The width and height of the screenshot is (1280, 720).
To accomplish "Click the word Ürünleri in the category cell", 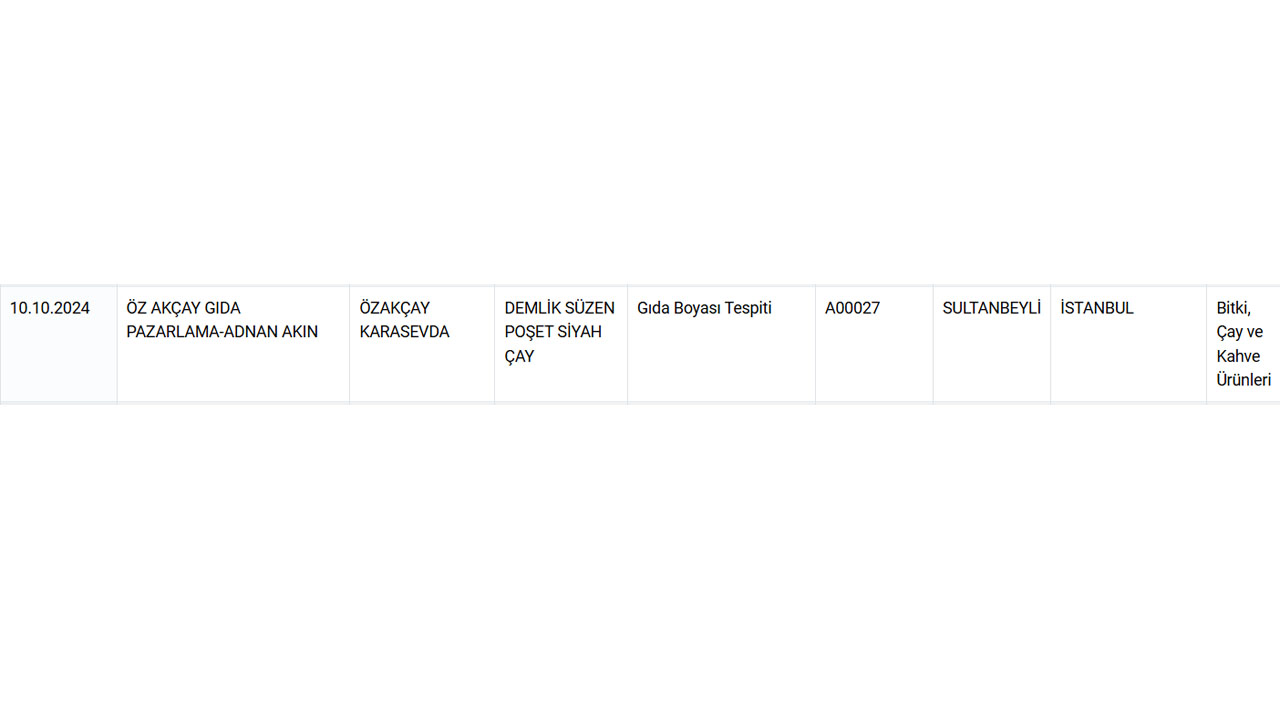I will 1243,380.
